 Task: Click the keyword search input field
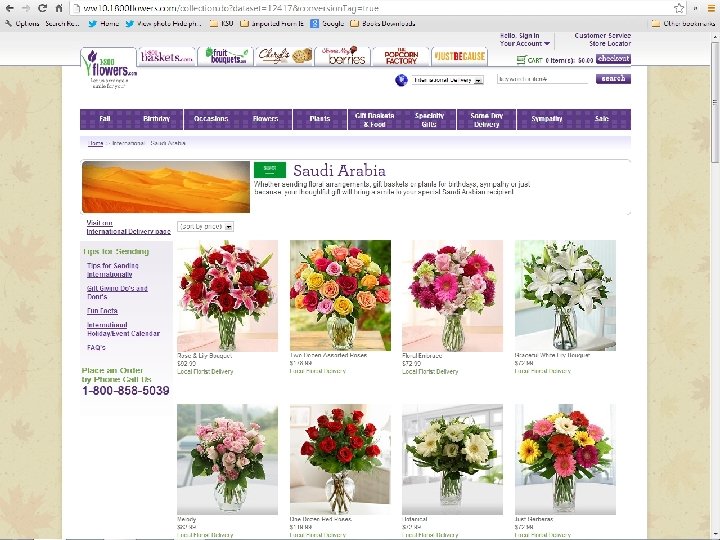coord(543,79)
